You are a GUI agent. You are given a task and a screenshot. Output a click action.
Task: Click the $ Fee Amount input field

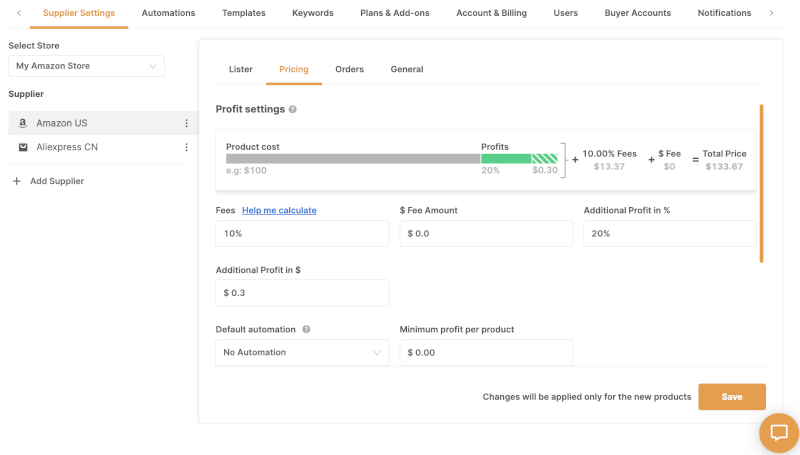click(x=486, y=234)
